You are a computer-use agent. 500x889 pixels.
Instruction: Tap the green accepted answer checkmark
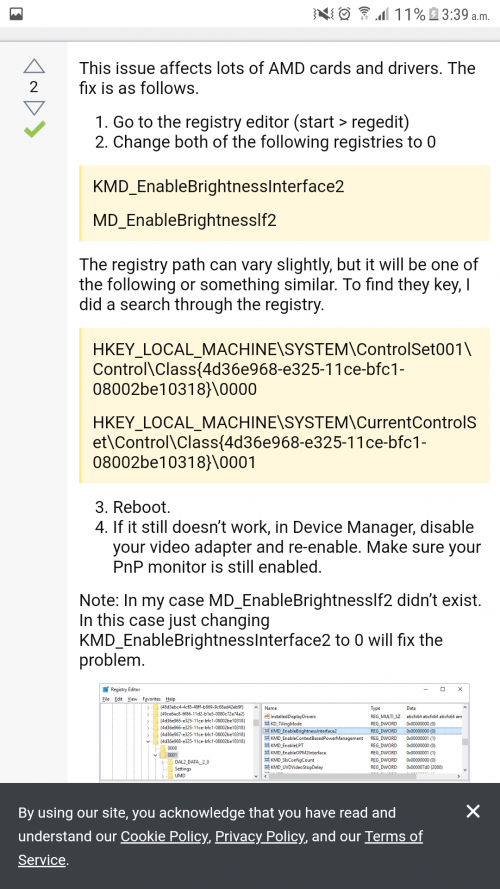point(34,130)
